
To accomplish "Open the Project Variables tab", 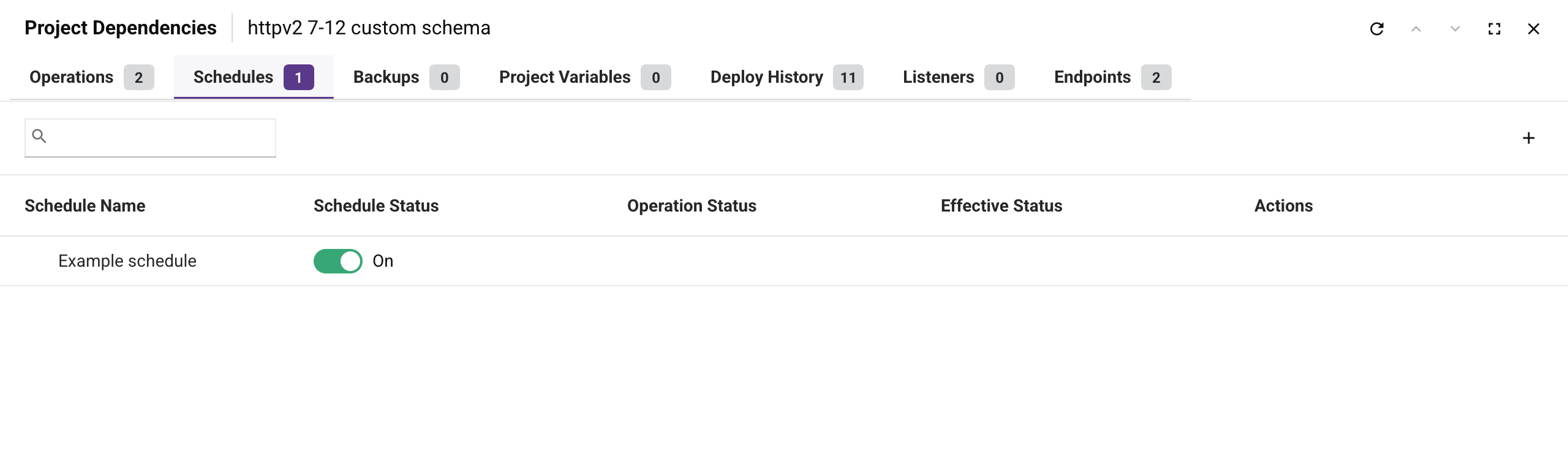I will click(x=584, y=77).
